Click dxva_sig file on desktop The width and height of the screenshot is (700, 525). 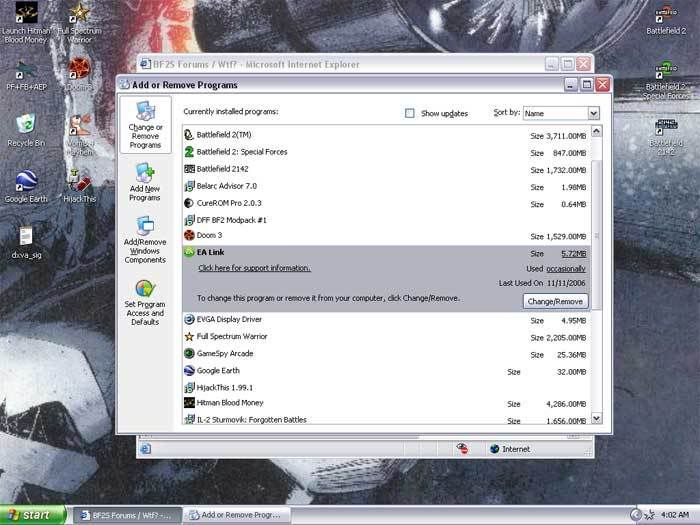(26, 243)
